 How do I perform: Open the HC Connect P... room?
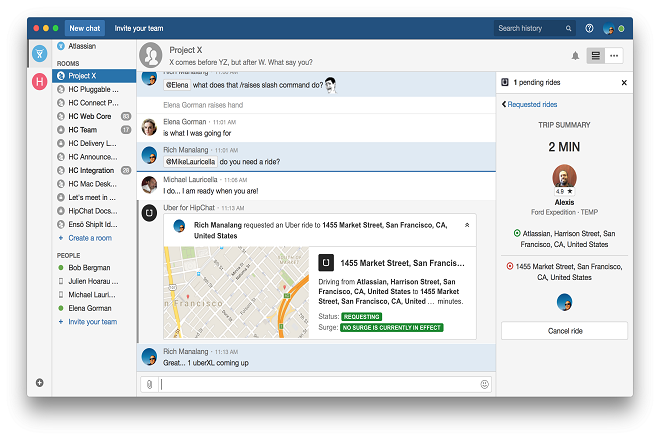pyautogui.click(x=94, y=103)
